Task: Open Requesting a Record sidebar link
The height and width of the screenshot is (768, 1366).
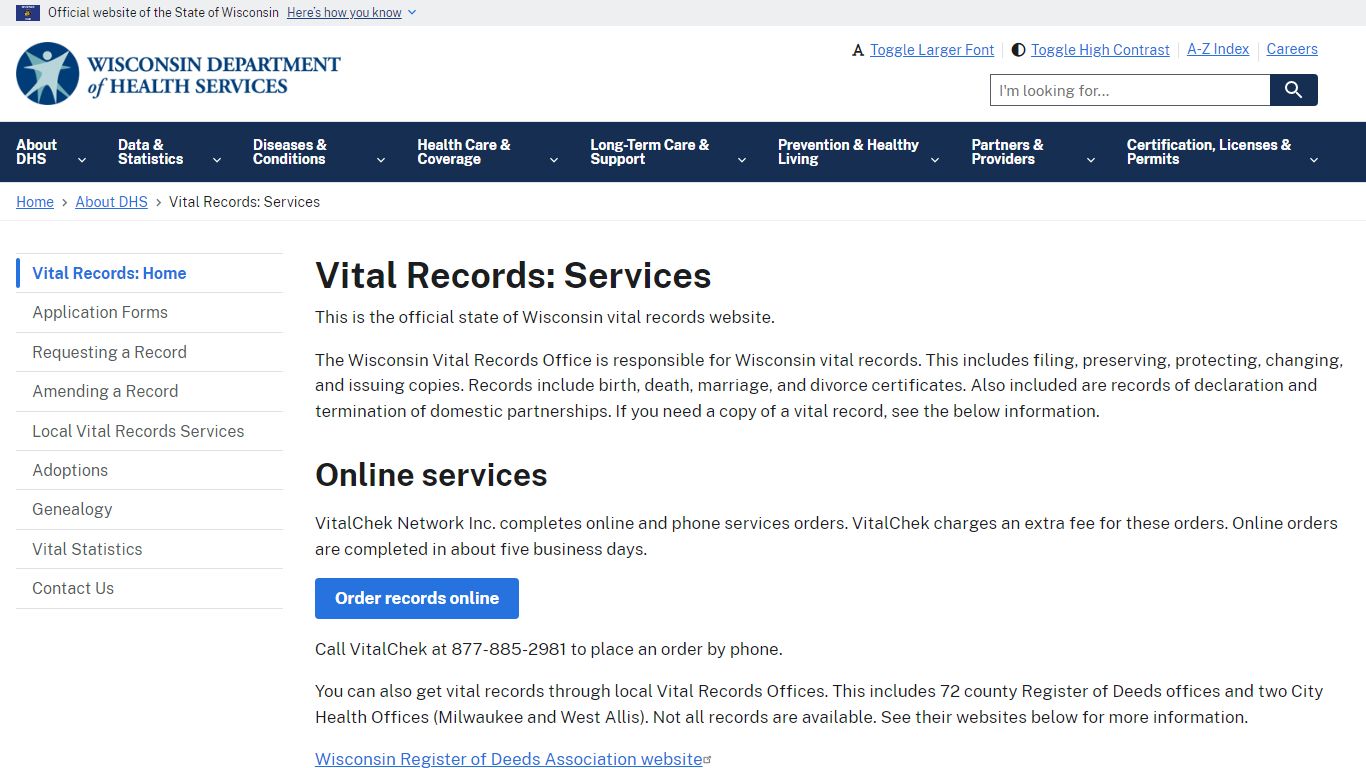Action: (x=150, y=352)
